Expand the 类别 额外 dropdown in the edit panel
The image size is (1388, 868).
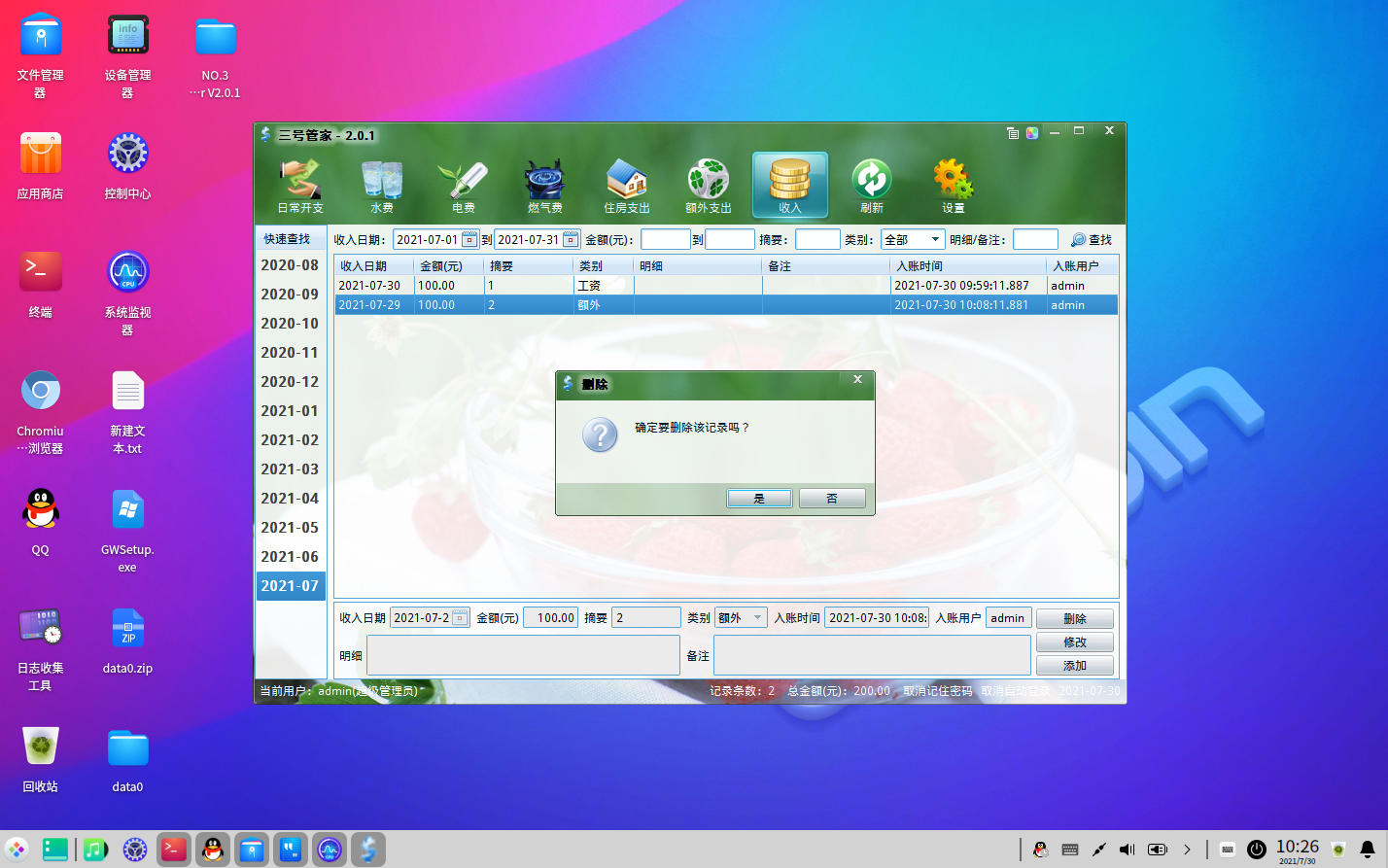tap(758, 617)
